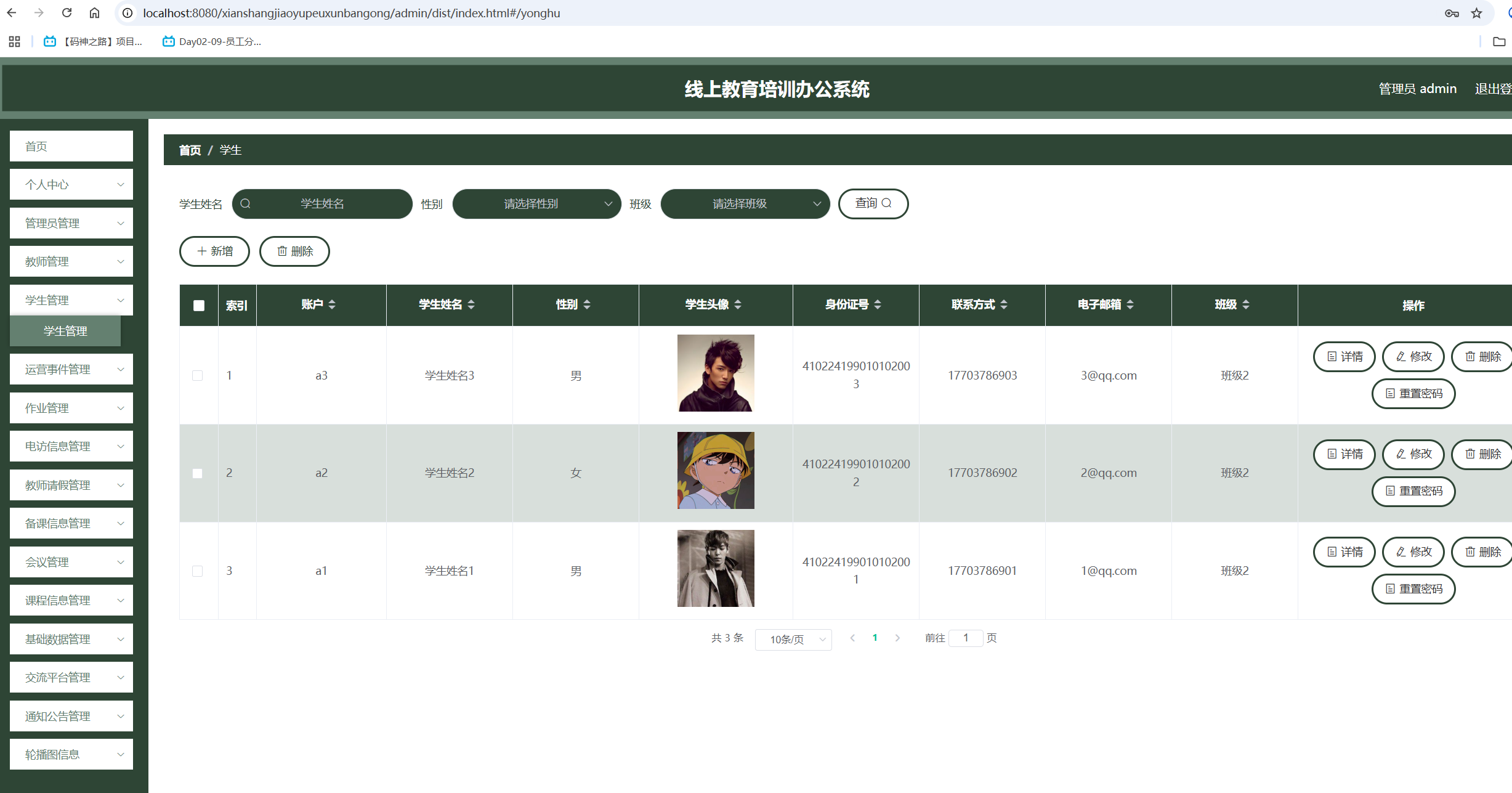Open the 请选择班级 dropdown

point(745,204)
